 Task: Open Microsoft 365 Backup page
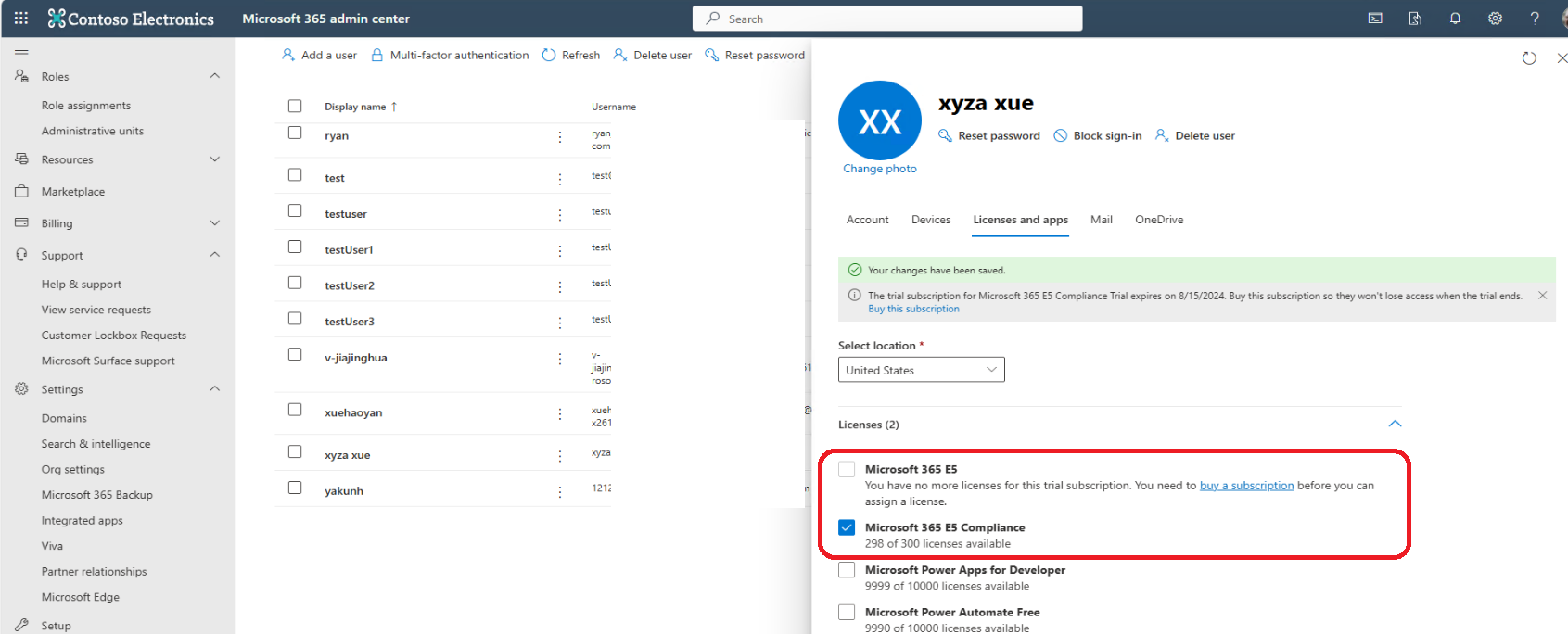(97, 495)
